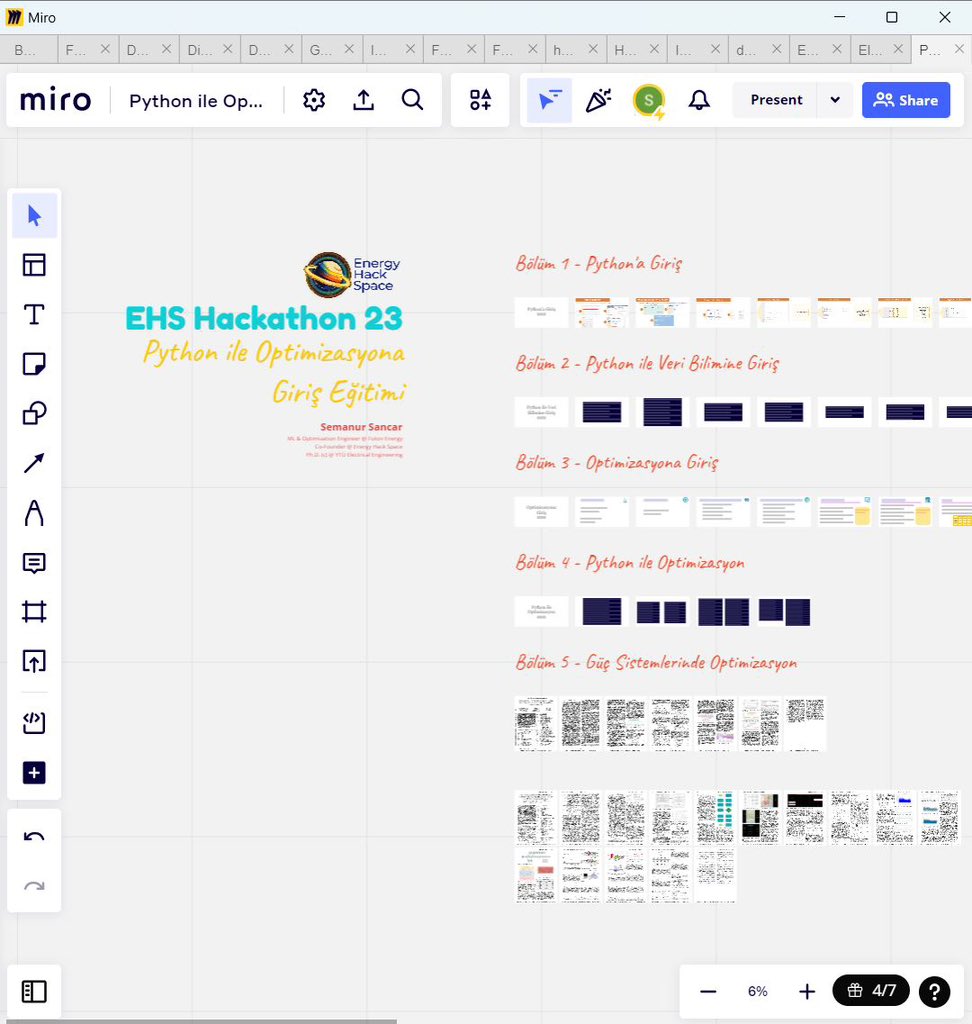Select first dark code frame under Bölüm 2
This screenshot has height=1024, width=972.
602,412
